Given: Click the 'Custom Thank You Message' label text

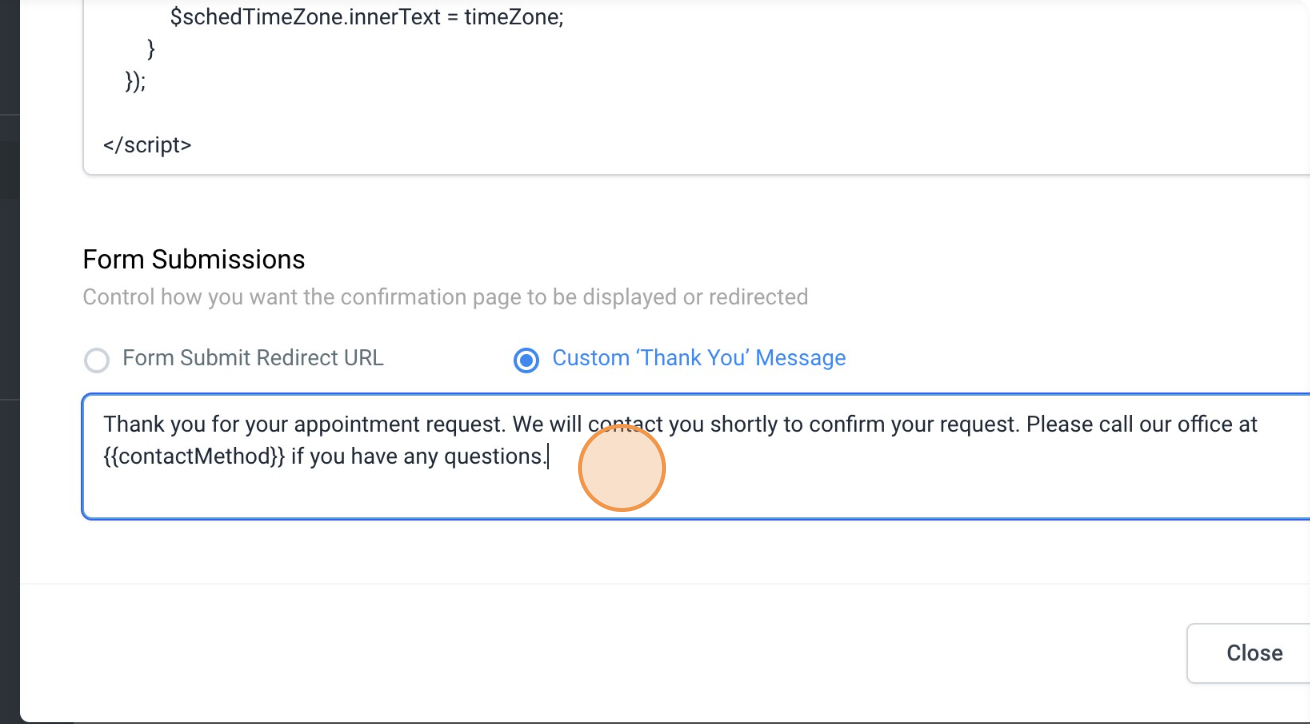Looking at the screenshot, I should [698, 358].
